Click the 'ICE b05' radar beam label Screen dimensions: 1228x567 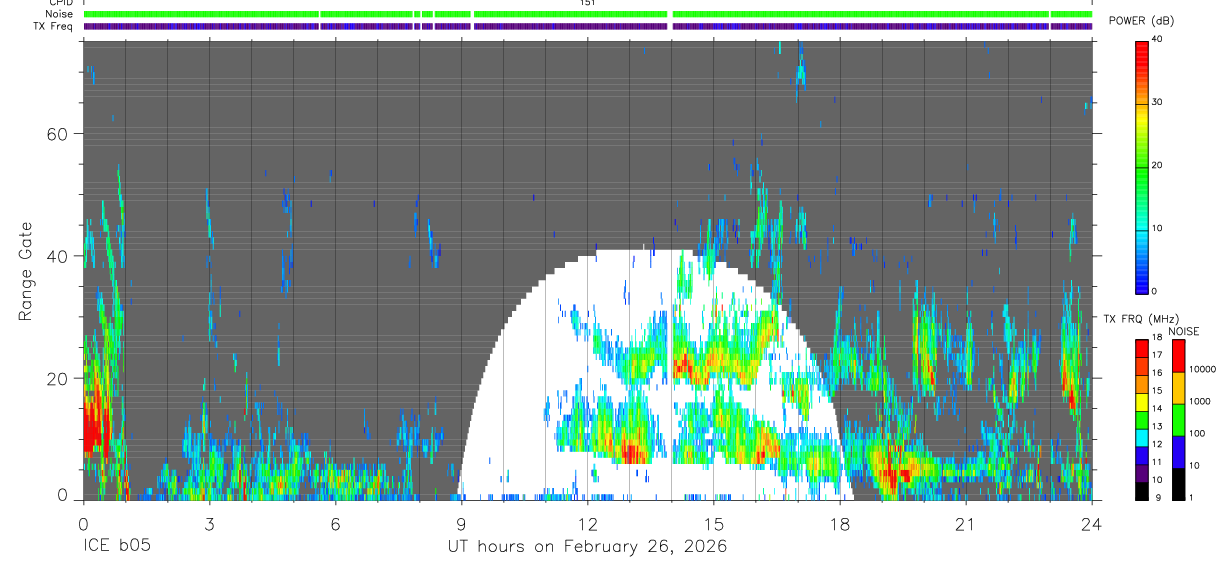115,547
